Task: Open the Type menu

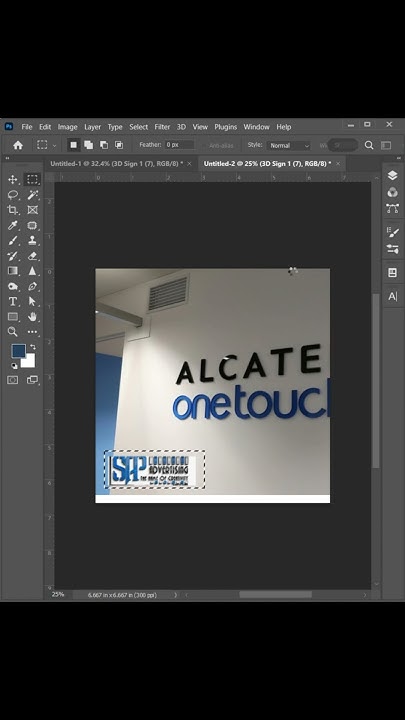Action: [x=115, y=127]
